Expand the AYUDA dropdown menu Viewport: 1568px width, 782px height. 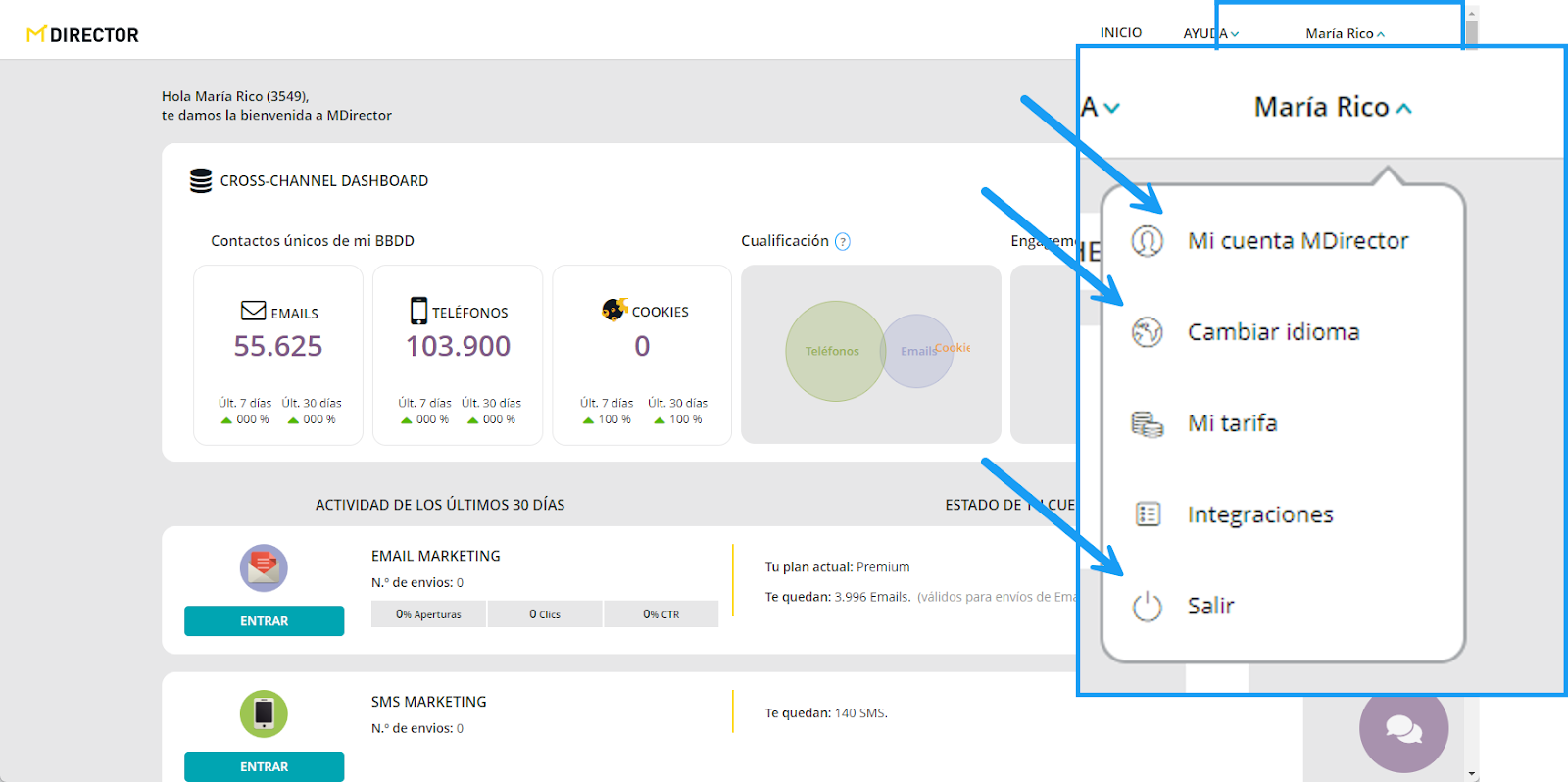pos(1210,33)
